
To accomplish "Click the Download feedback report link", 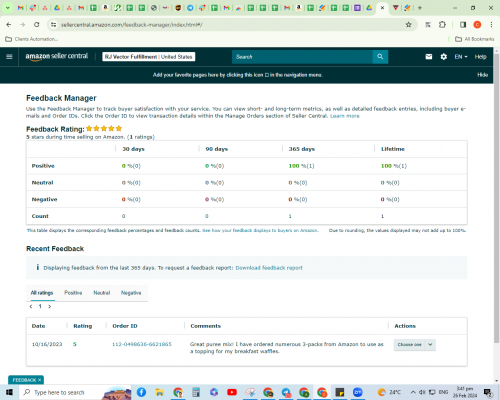I will click(269, 268).
